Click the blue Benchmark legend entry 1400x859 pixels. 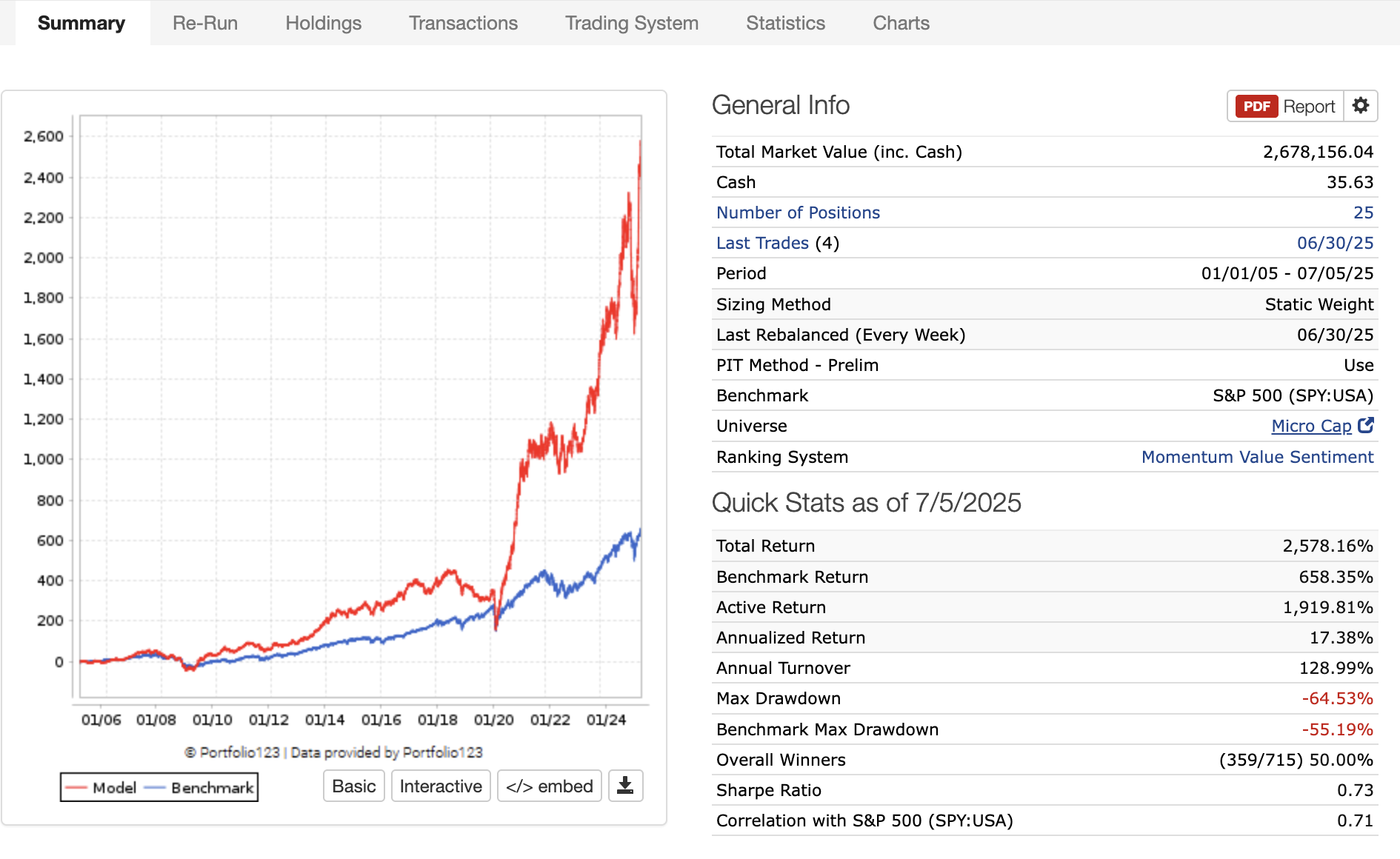point(201,788)
